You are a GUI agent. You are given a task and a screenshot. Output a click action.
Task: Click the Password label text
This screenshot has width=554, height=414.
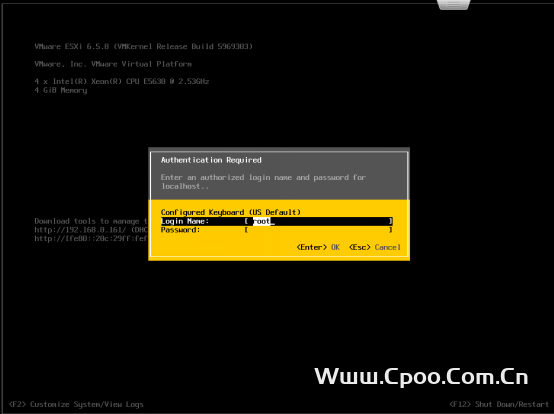pyautogui.click(x=180, y=230)
